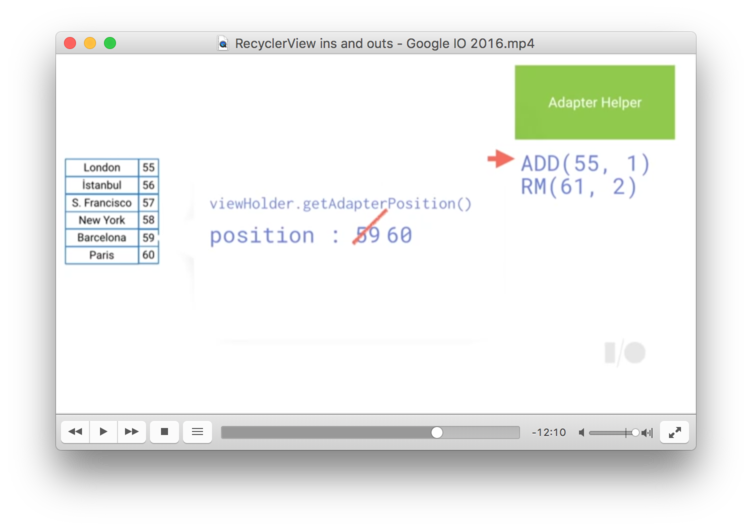Screen dimensions: 752x530
Task: Click the İstanbul row in the video table
Action: pos(112,185)
